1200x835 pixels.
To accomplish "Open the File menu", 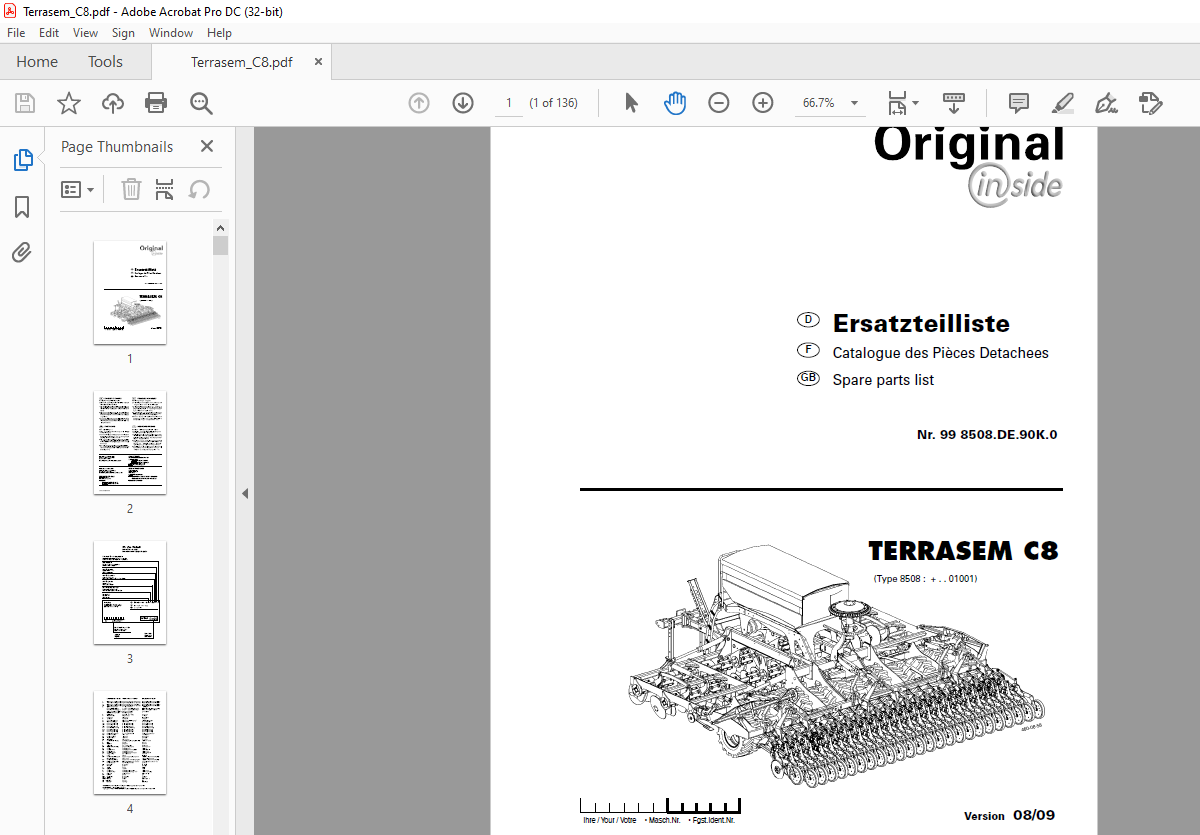I will [x=16, y=33].
